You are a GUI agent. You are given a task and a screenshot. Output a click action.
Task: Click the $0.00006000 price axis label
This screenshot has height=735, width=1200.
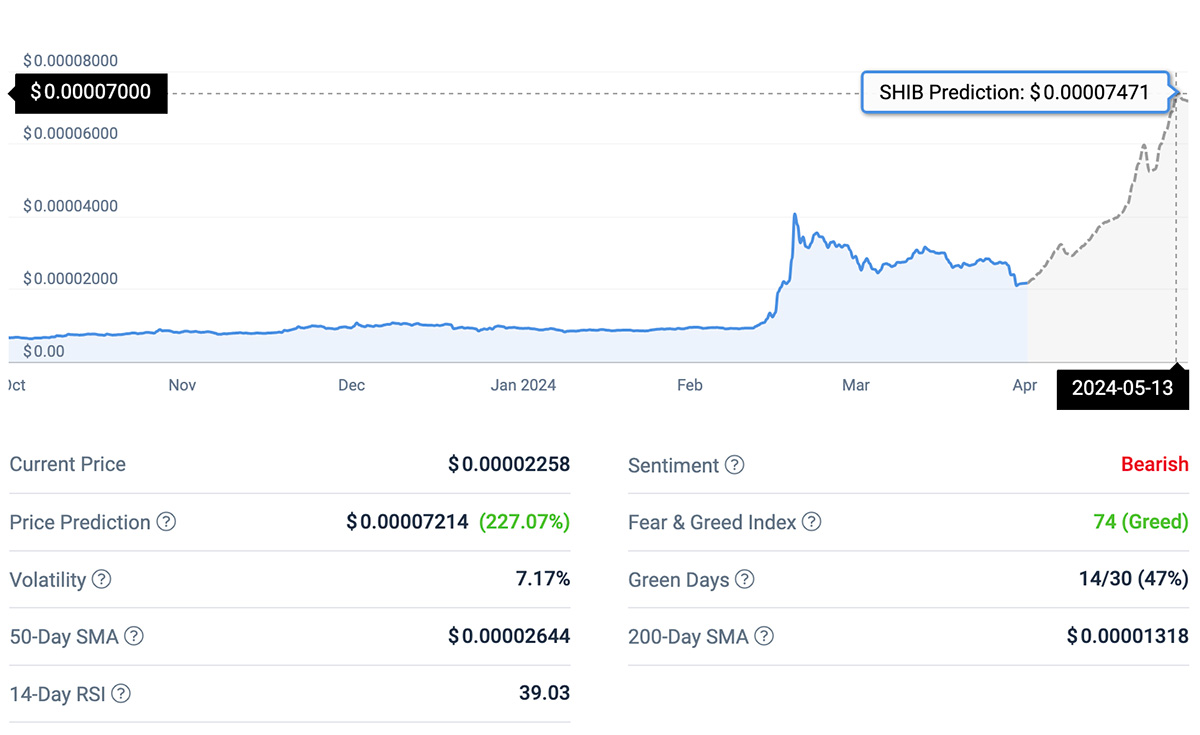coord(70,134)
